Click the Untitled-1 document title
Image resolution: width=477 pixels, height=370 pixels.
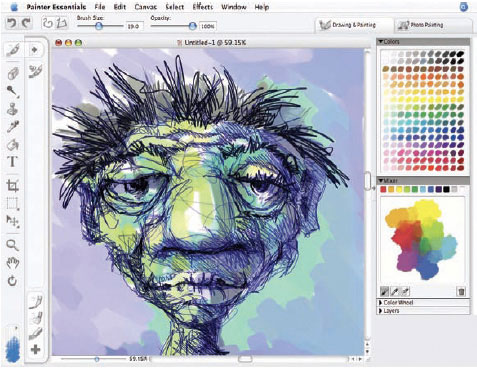coord(215,43)
